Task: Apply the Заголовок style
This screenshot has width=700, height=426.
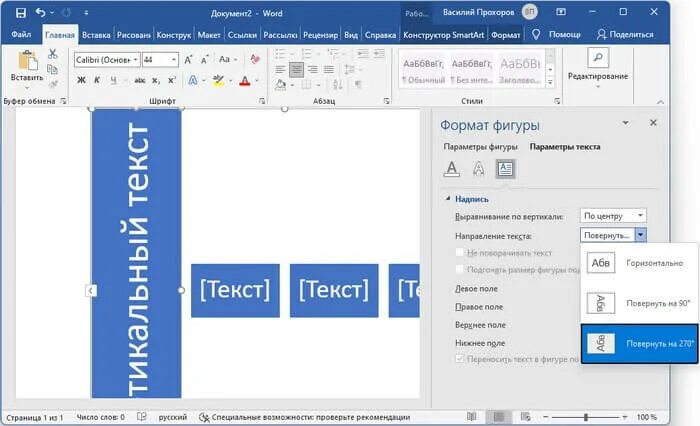Action: click(x=520, y=71)
